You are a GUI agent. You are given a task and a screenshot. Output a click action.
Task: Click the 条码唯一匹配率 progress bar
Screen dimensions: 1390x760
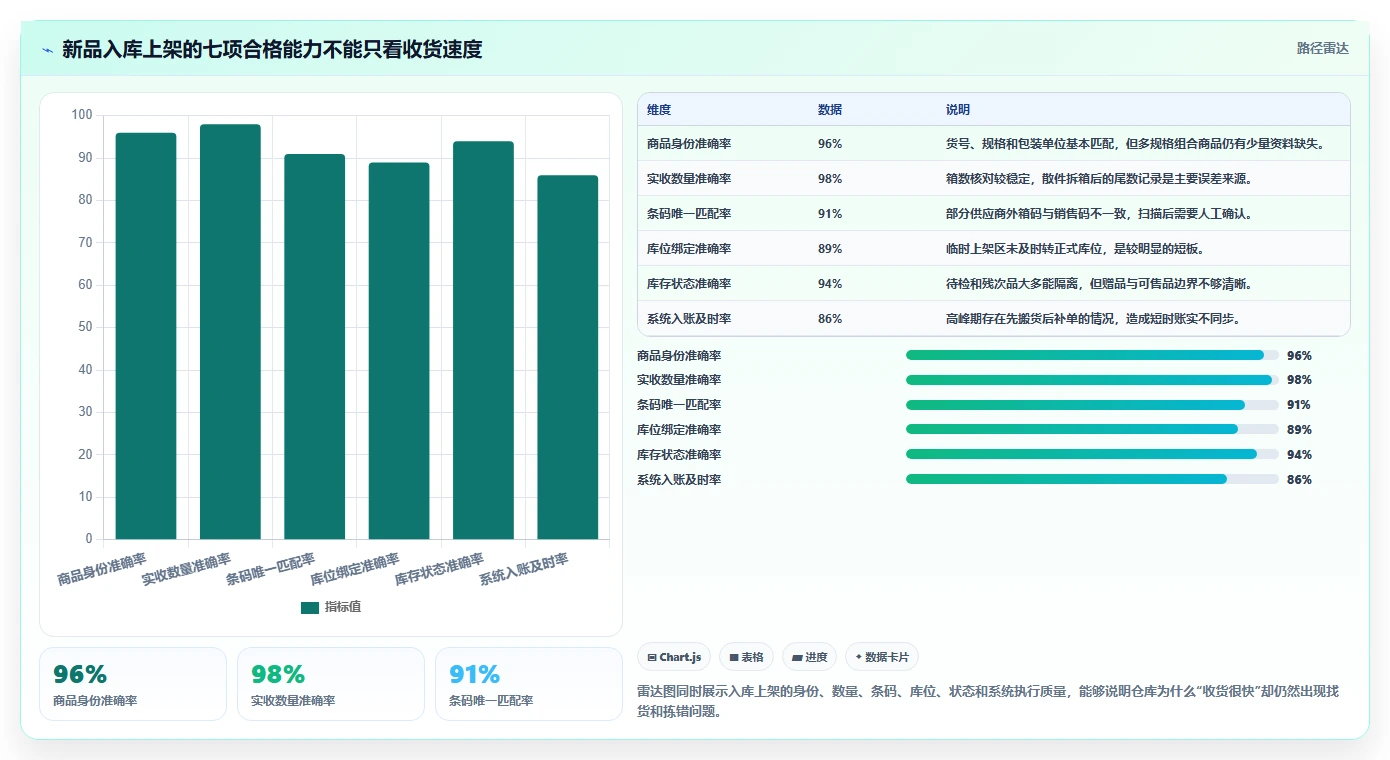tap(1092, 405)
